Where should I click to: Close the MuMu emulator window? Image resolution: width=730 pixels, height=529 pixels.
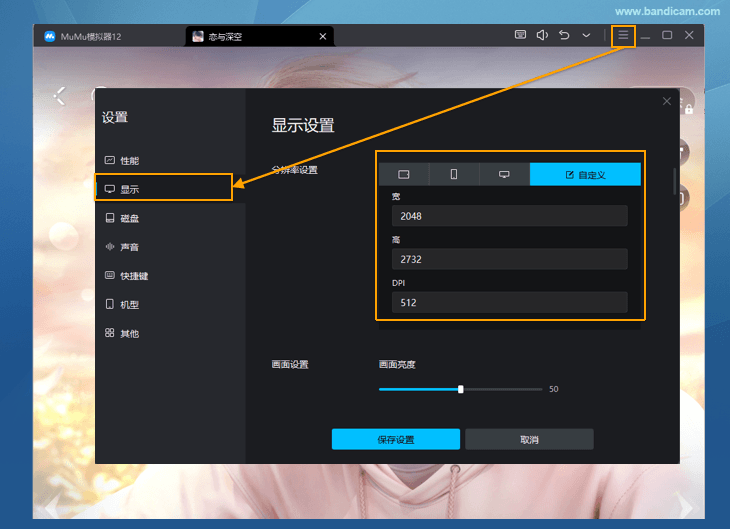tap(689, 35)
